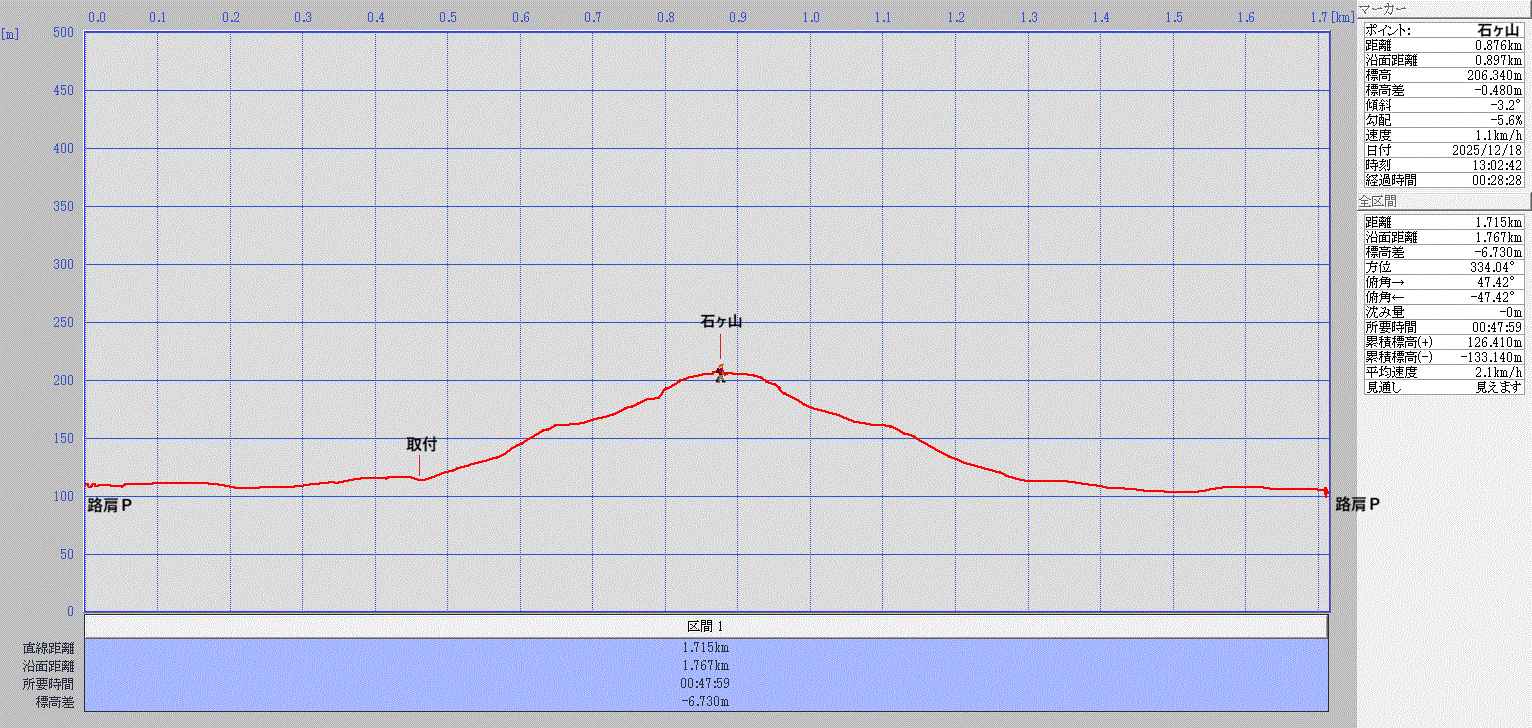Click the 方位 row showing 334.04°
1532x728 pixels.
pos(1443,267)
